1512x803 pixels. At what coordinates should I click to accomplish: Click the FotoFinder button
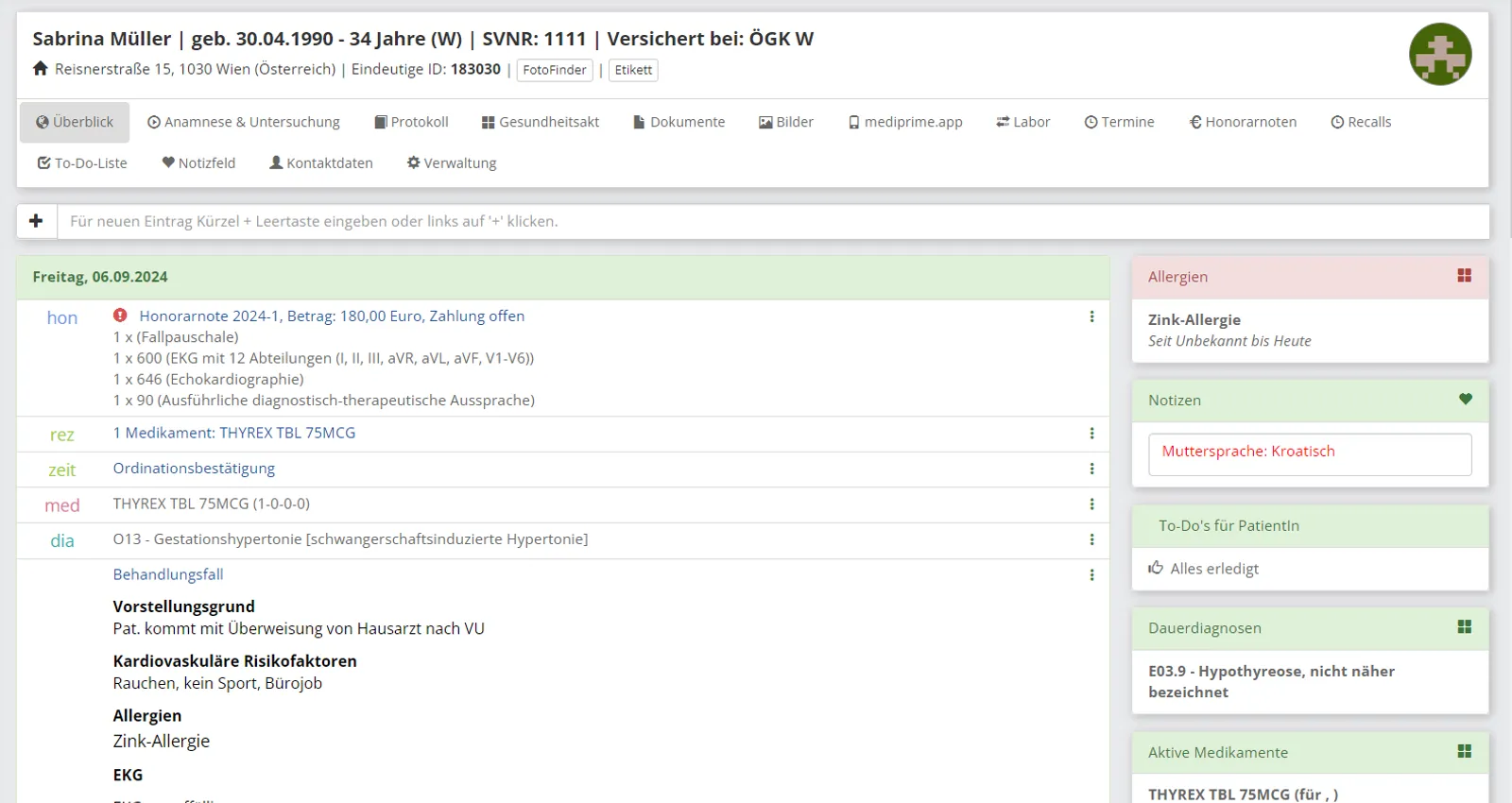click(x=555, y=70)
